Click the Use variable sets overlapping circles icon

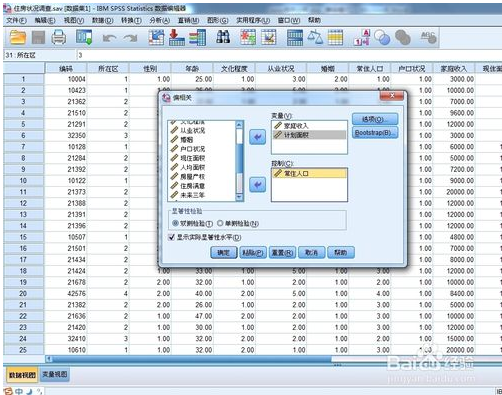coord(382,37)
